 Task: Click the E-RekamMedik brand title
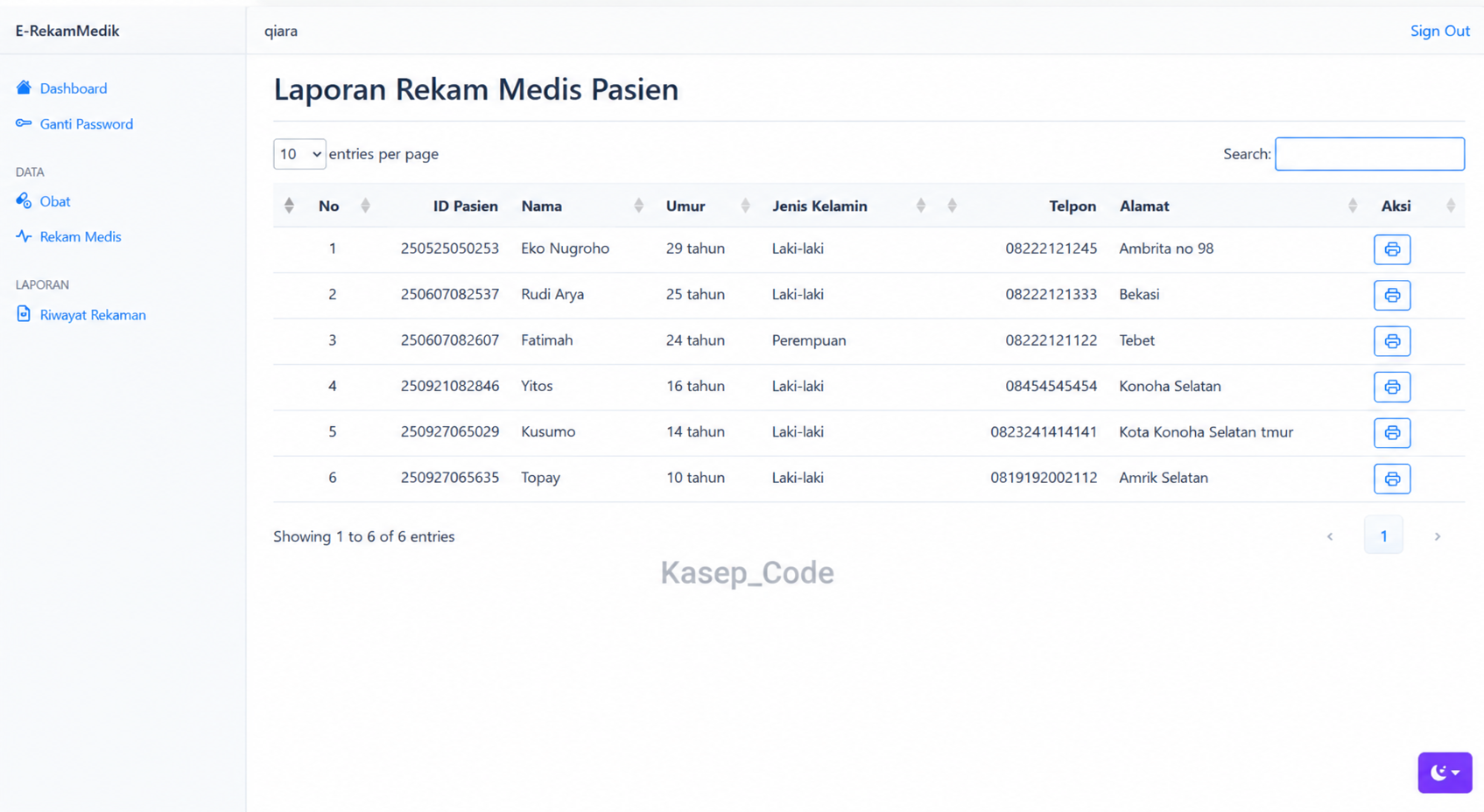click(x=67, y=31)
